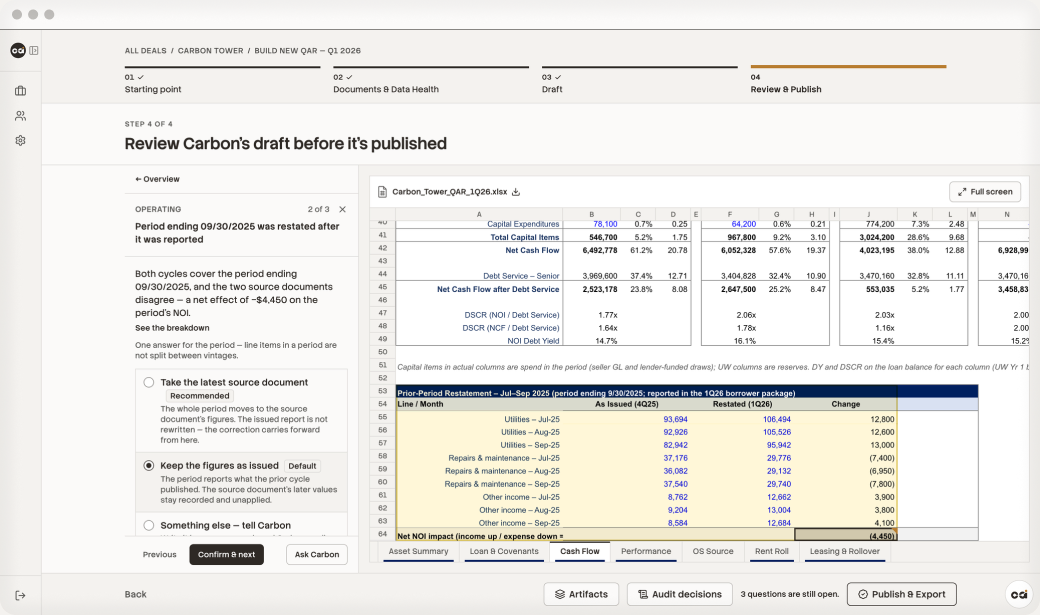Select the Cash Flow sheet tab
The height and width of the screenshot is (615, 1040).
(x=580, y=551)
